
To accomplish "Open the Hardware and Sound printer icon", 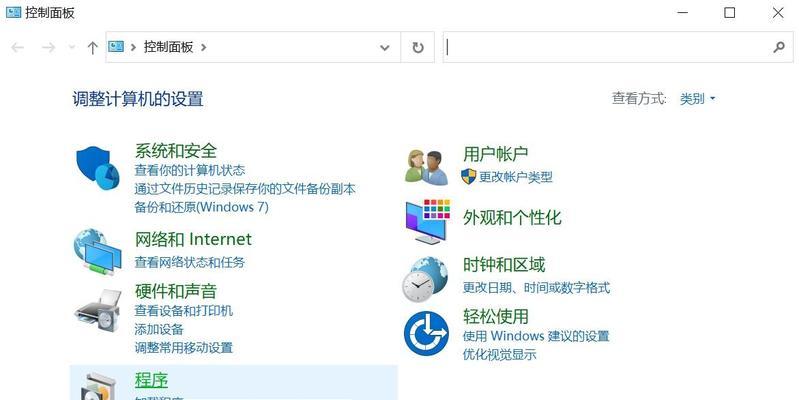I will pyautogui.click(x=98, y=310).
